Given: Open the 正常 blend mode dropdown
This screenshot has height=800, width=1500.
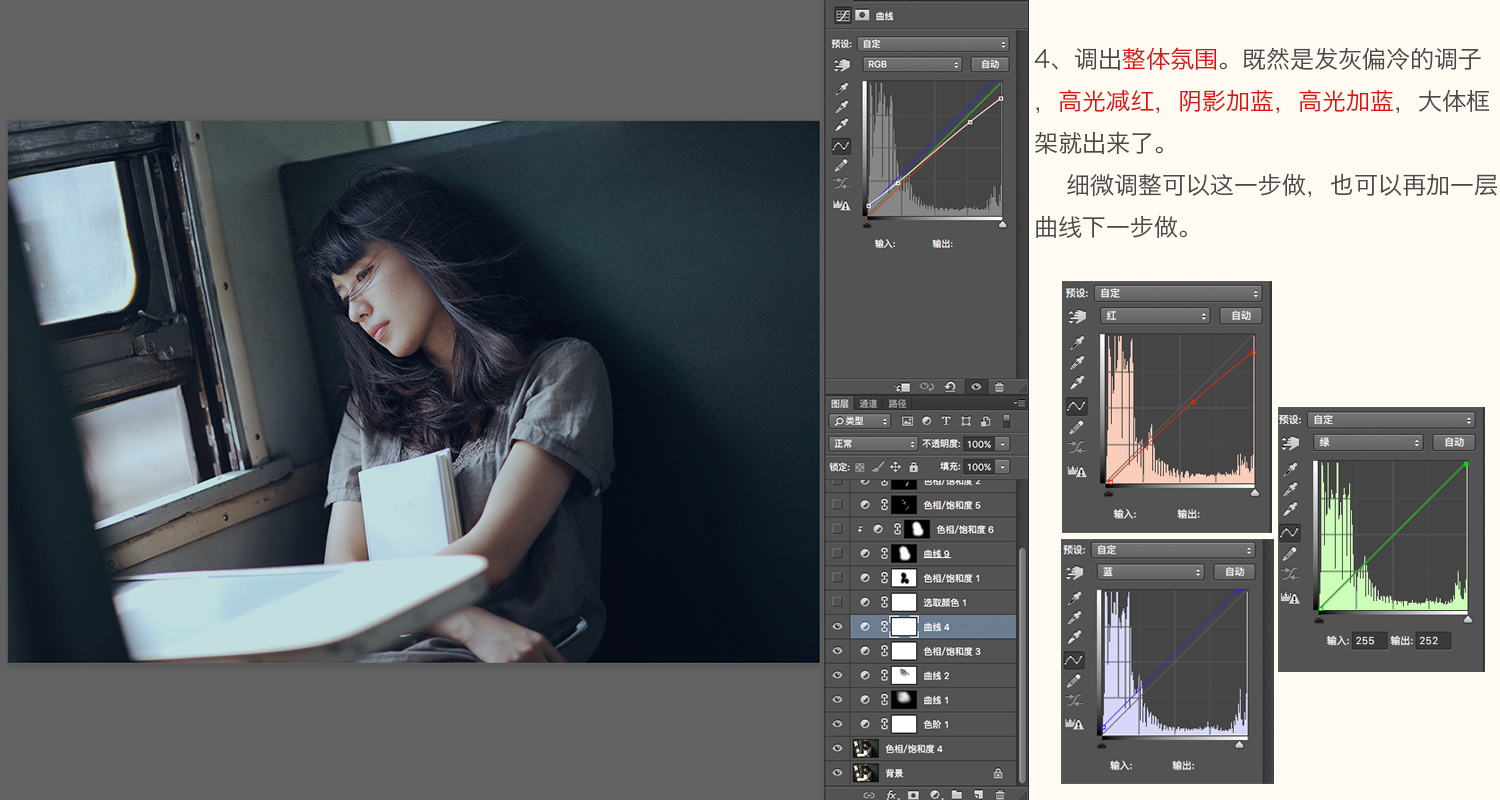Looking at the screenshot, I should (873, 443).
